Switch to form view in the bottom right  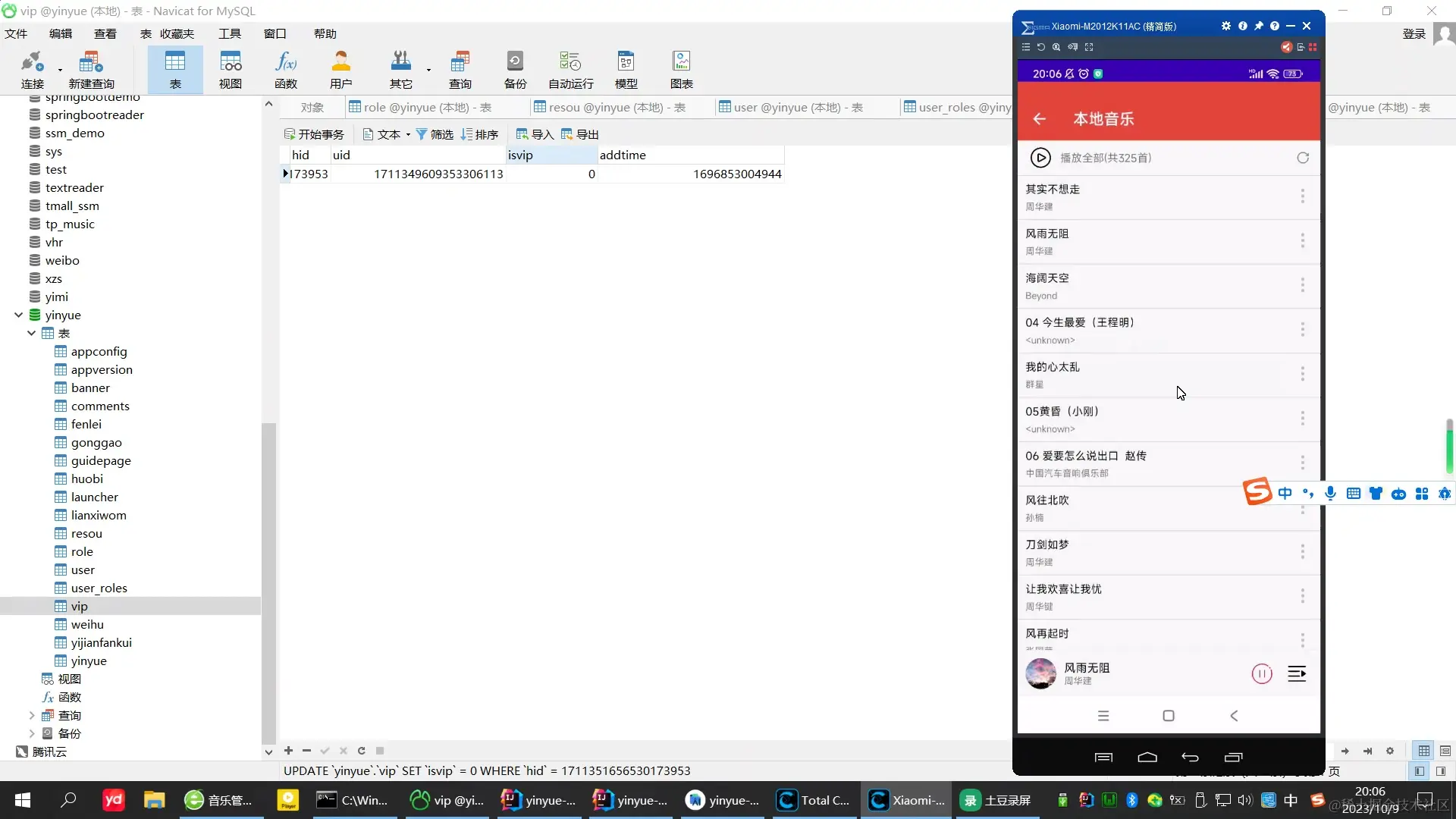click(x=1445, y=751)
